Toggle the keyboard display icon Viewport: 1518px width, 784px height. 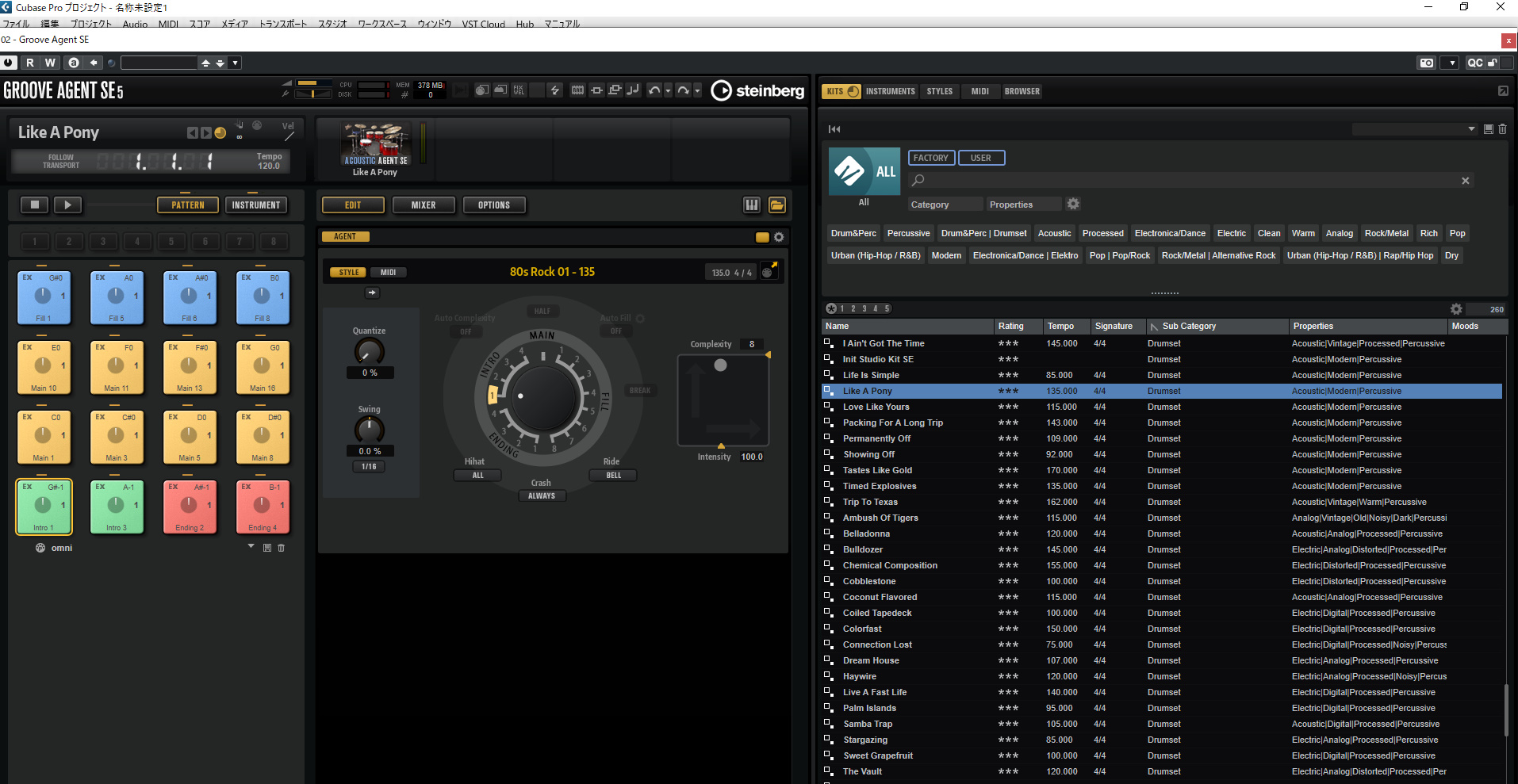click(x=751, y=205)
